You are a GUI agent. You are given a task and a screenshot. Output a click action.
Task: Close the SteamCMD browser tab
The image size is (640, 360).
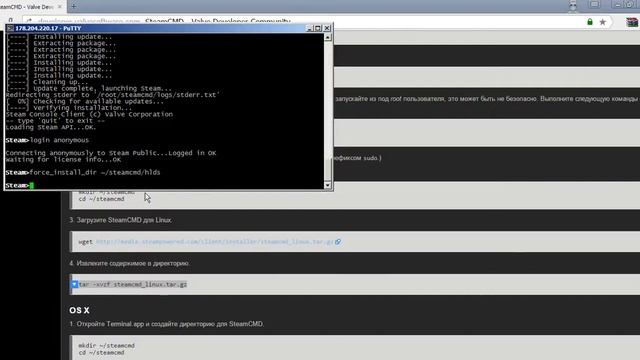click(x=60, y=7)
